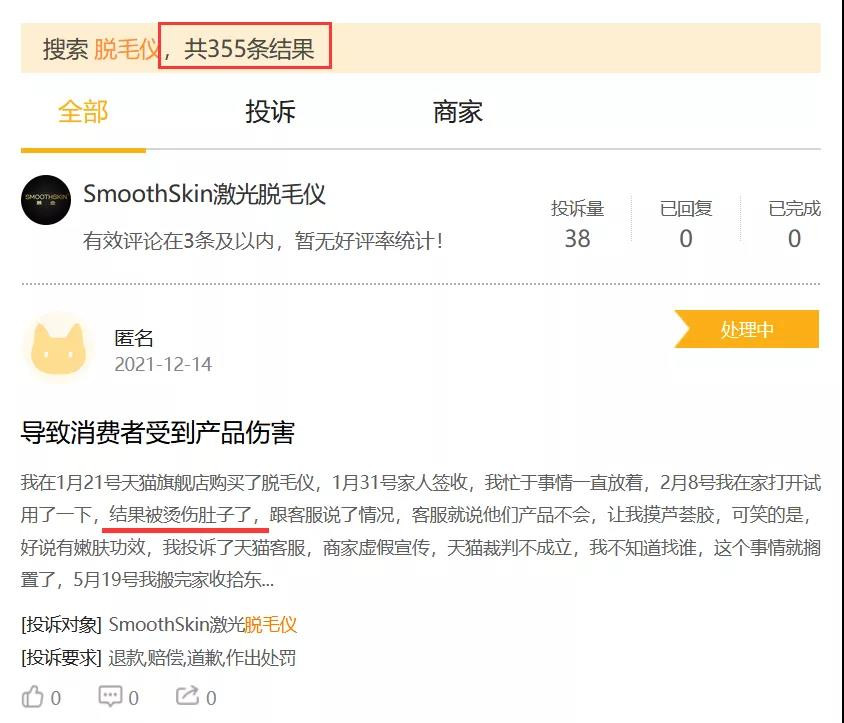Click the SmoothSkin merchant logo avatar
Screen dimensions: 844x723
[x=46, y=200]
